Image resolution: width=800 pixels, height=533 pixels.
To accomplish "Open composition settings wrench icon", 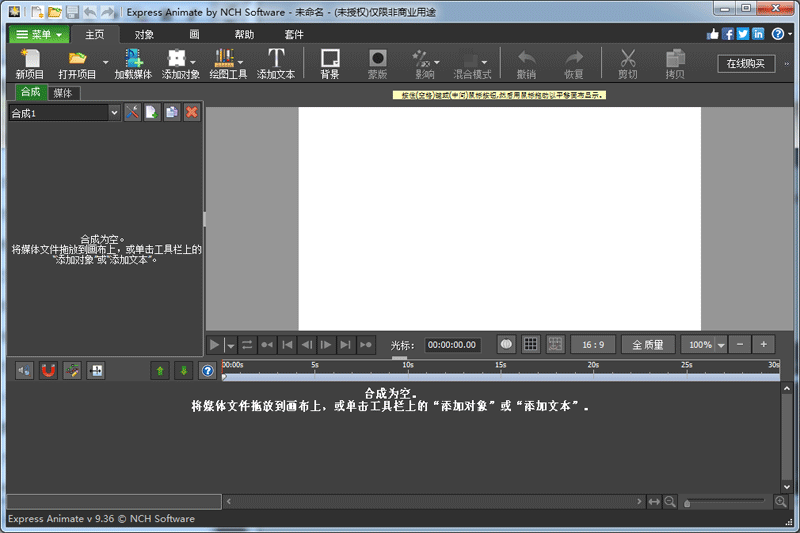I will point(132,112).
